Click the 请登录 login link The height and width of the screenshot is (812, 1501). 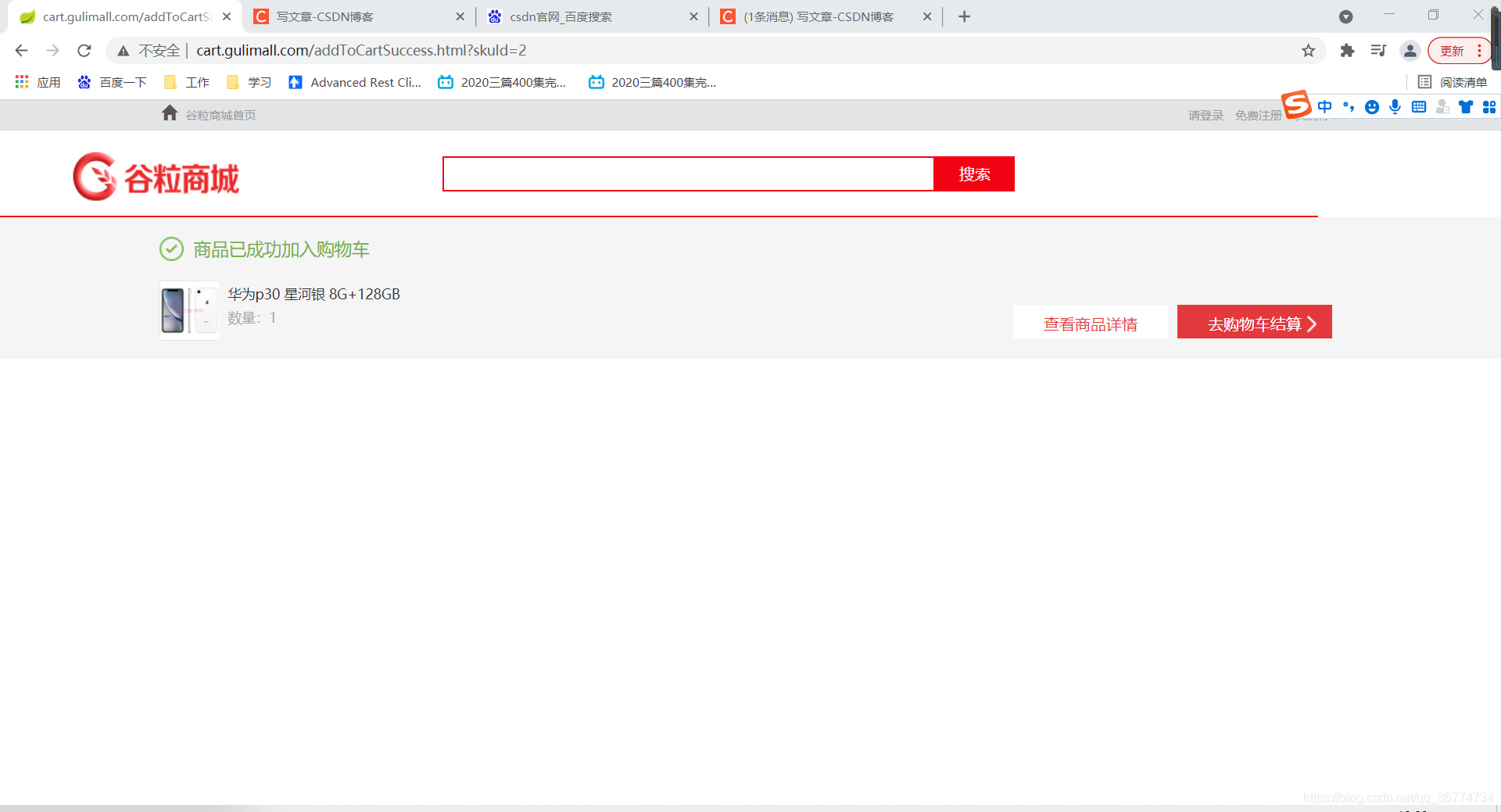1205,116
